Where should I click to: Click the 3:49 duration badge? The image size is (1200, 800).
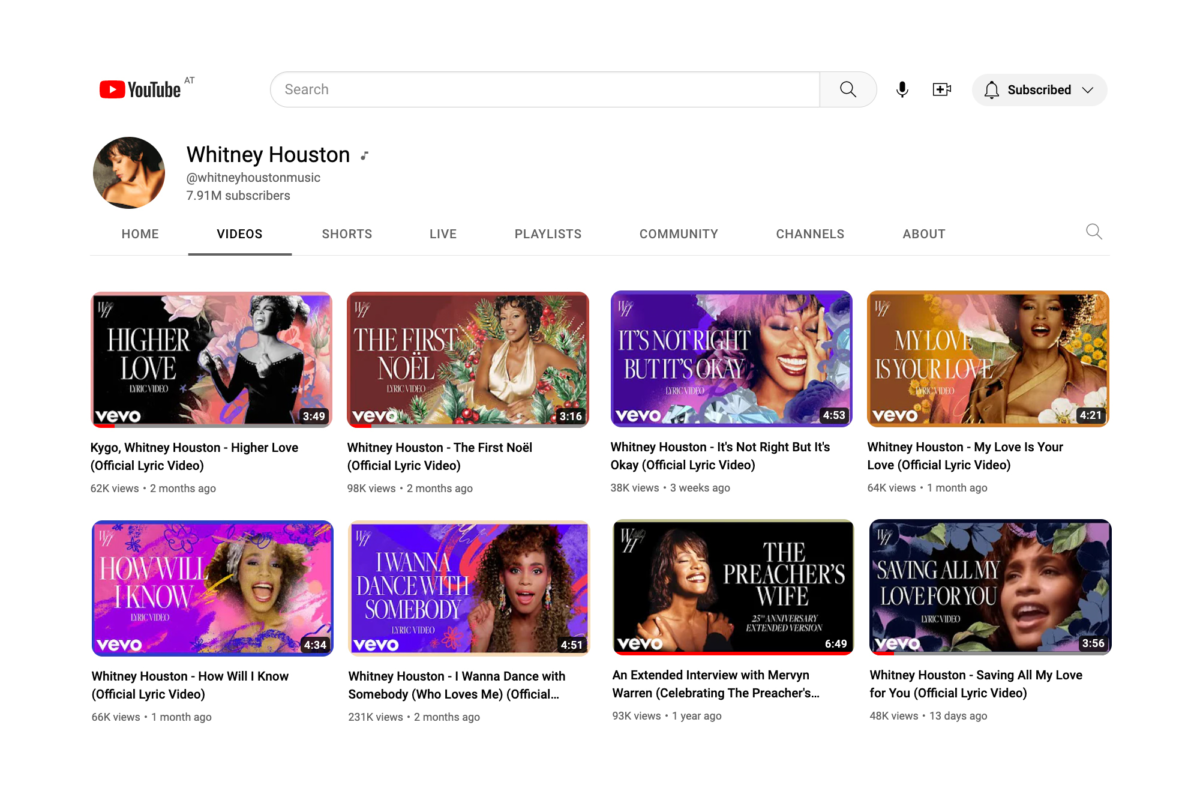(314, 416)
